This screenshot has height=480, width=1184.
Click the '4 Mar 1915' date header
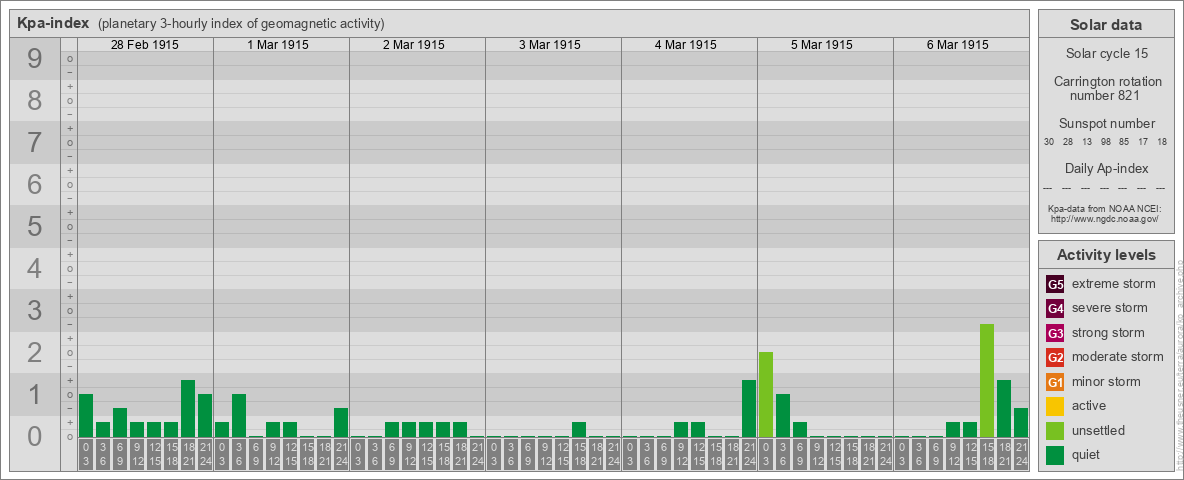click(686, 45)
